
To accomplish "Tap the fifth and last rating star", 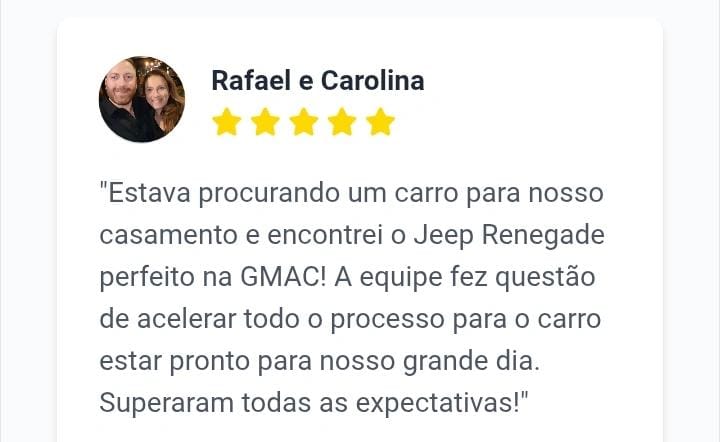I will [x=380, y=123].
